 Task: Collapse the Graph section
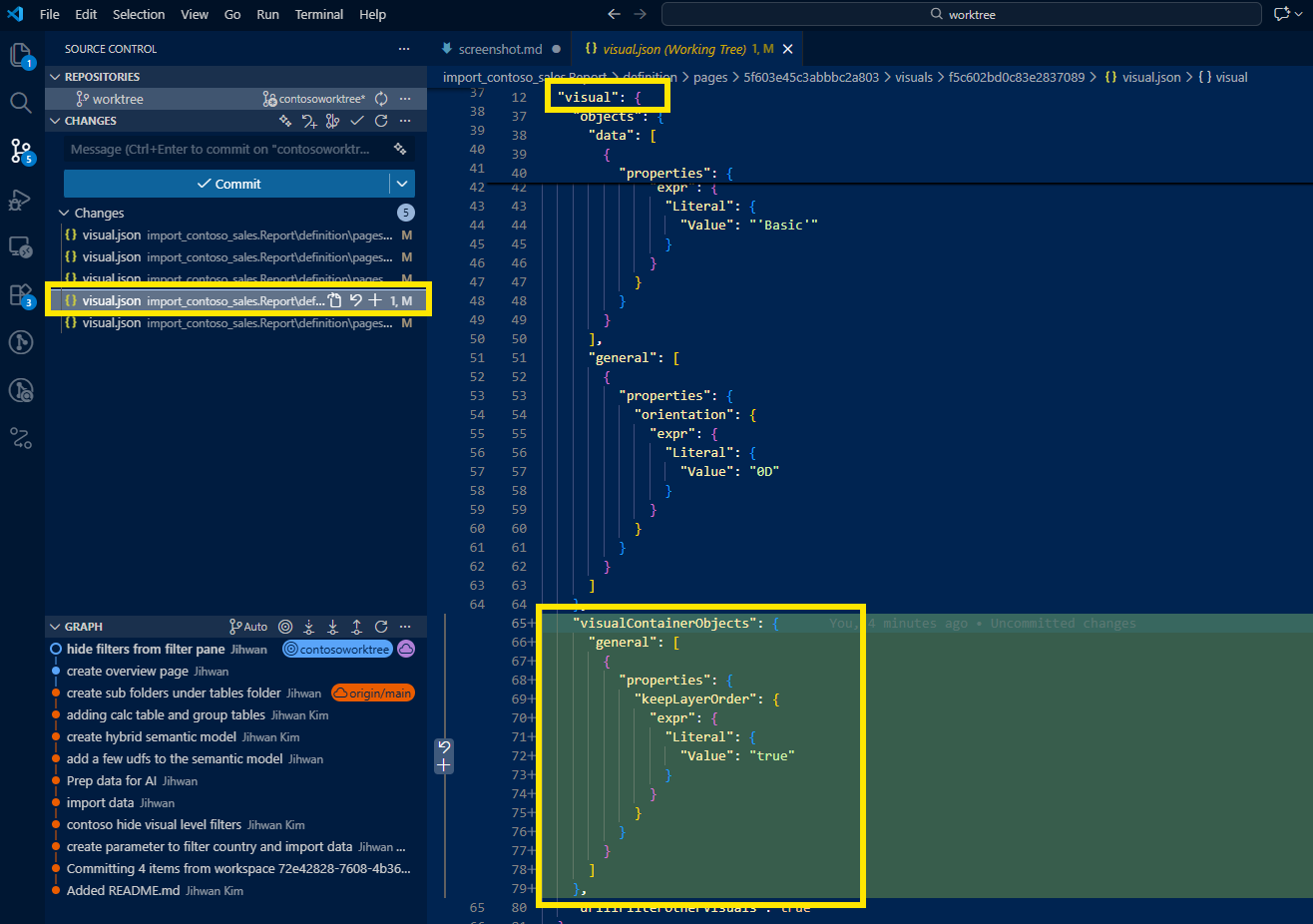55,627
